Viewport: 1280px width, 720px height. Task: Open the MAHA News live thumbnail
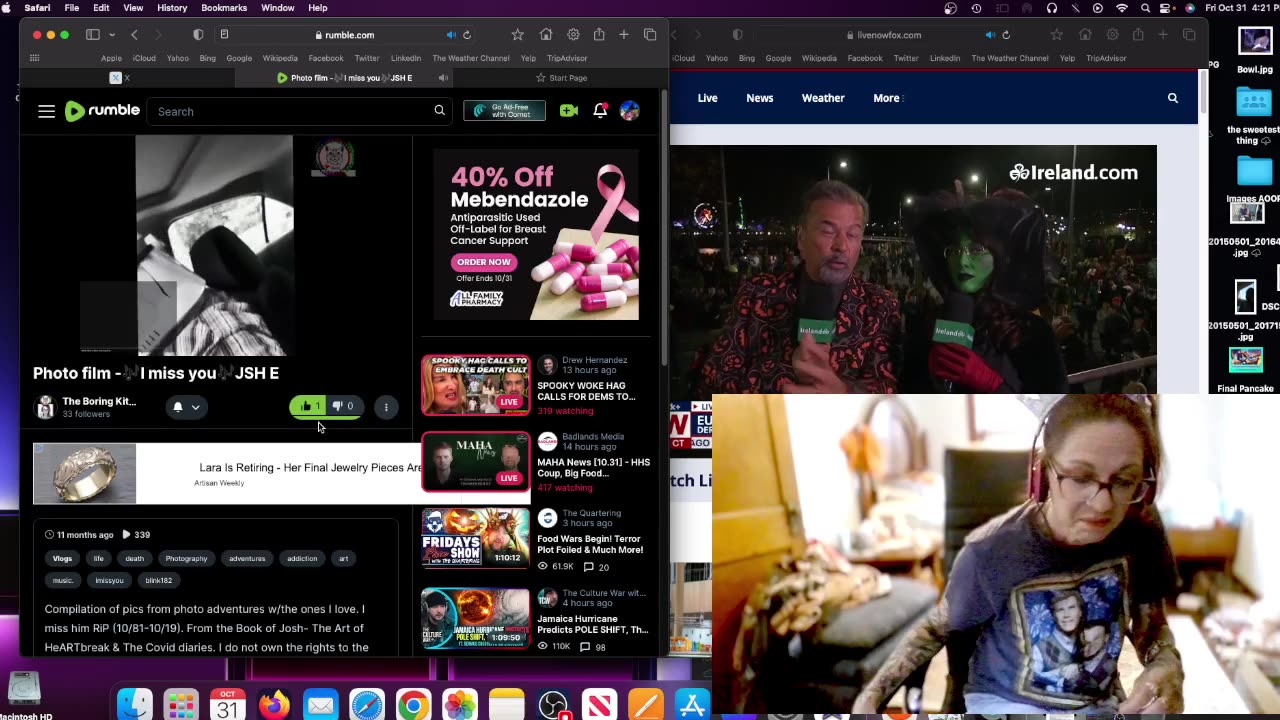tap(475, 462)
